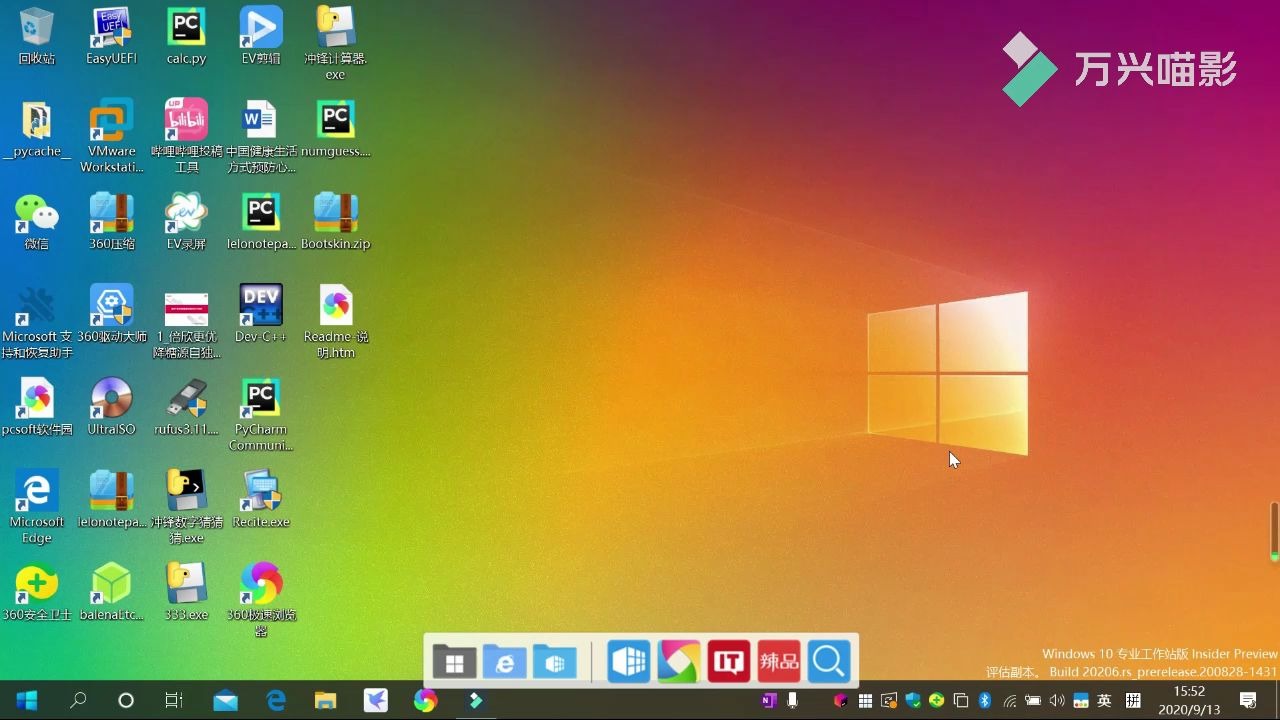This screenshot has height=720, width=1280.
Task: Select the EasyUEFI desktop shortcut
Action: (x=111, y=36)
